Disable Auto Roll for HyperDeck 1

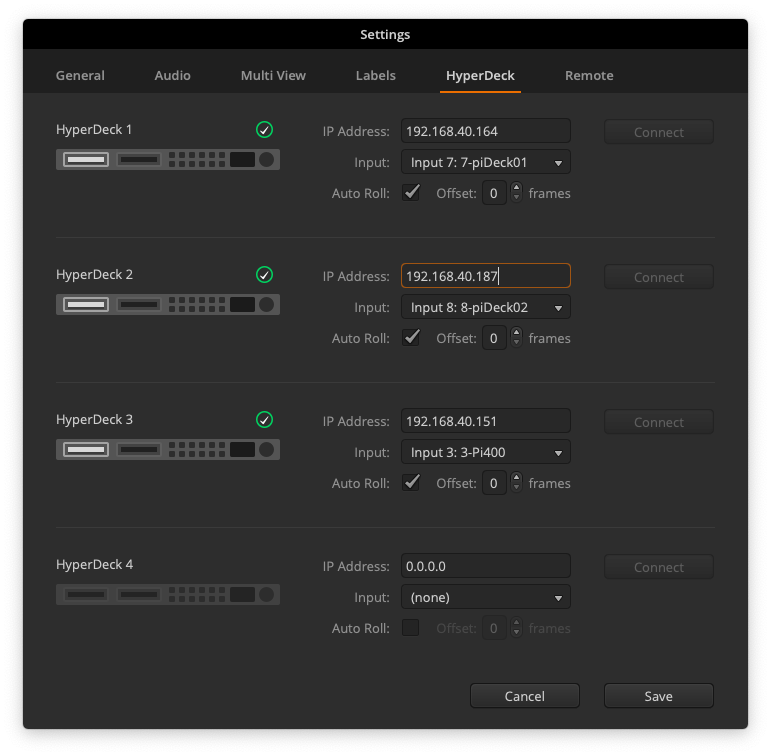[411, 193]
